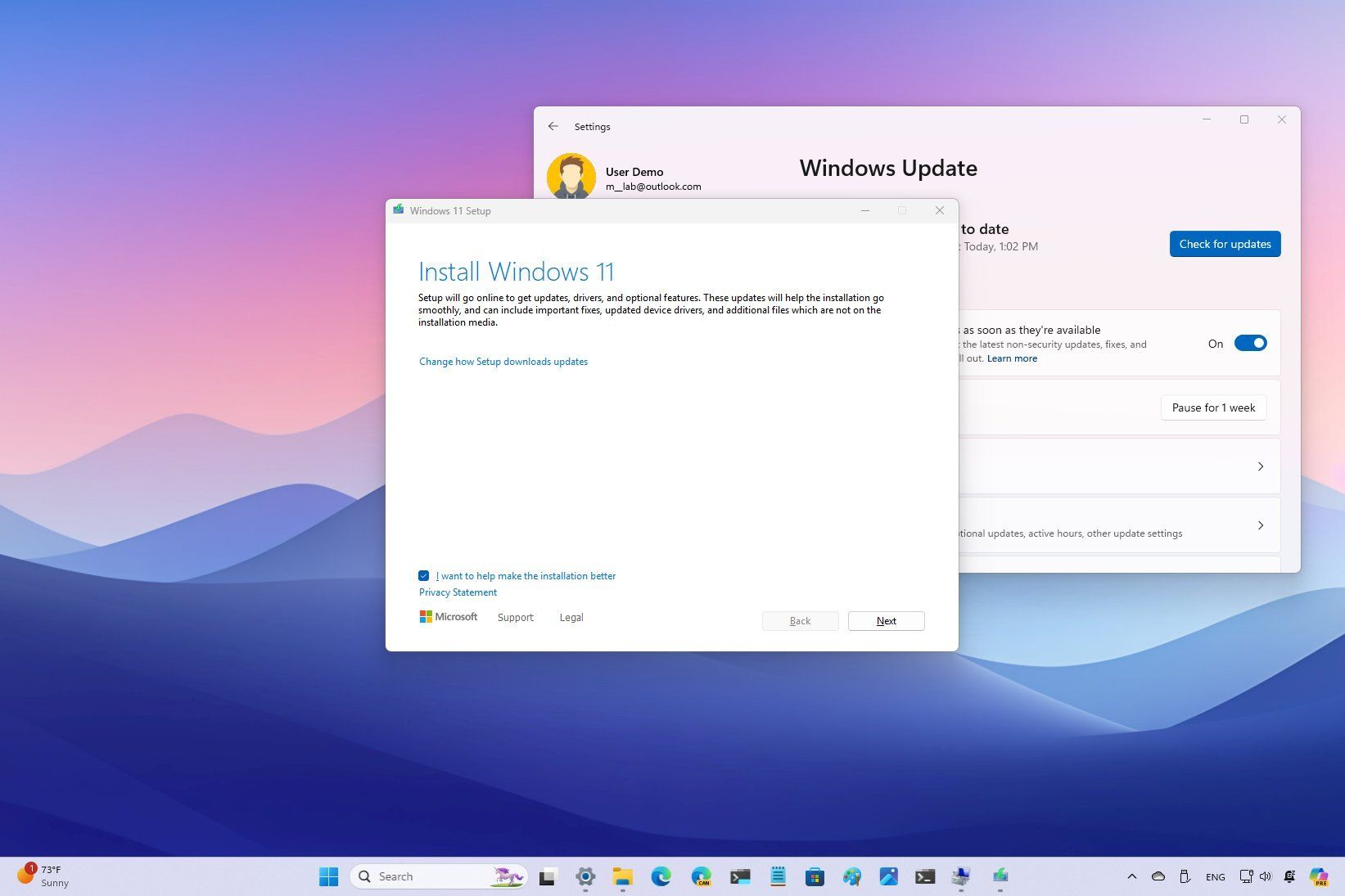Click the 'Install Windows 11' heading
Image resolution: width=1345 pixels, height=896 pixels.
(x=517, y=272)
